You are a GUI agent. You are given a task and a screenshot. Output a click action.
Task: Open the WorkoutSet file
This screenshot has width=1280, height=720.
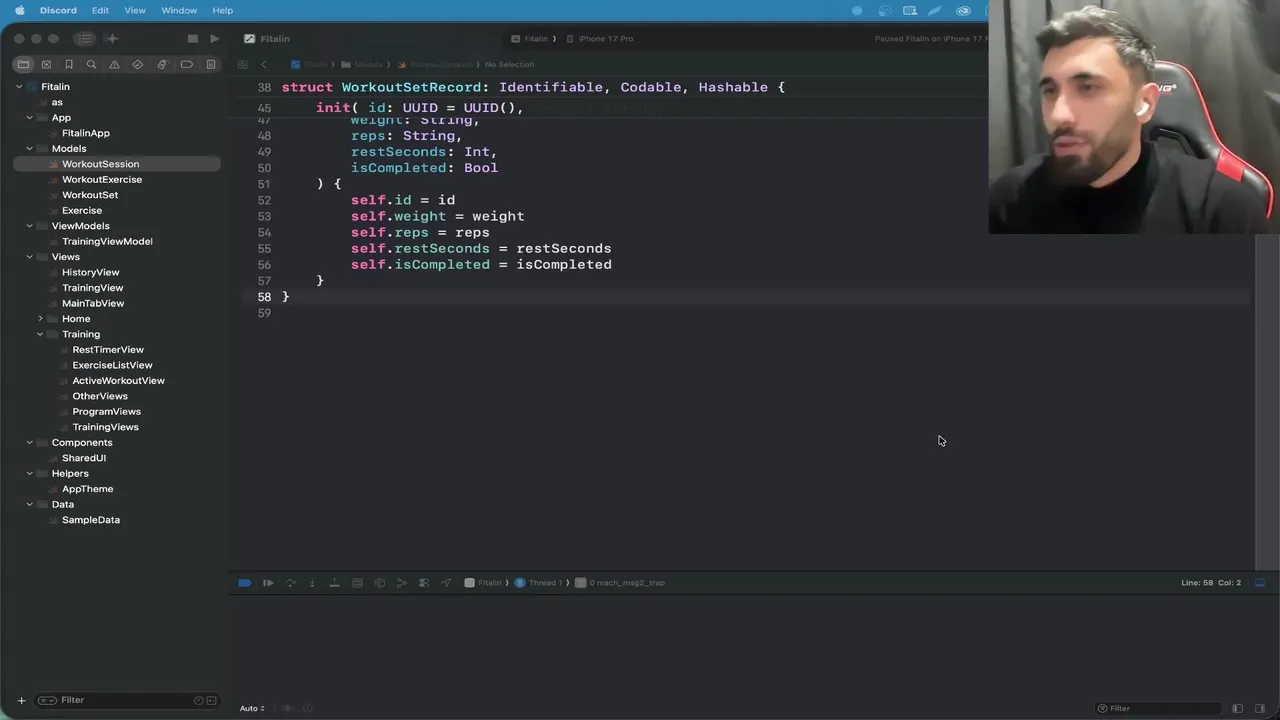click(x=90, y=195)
